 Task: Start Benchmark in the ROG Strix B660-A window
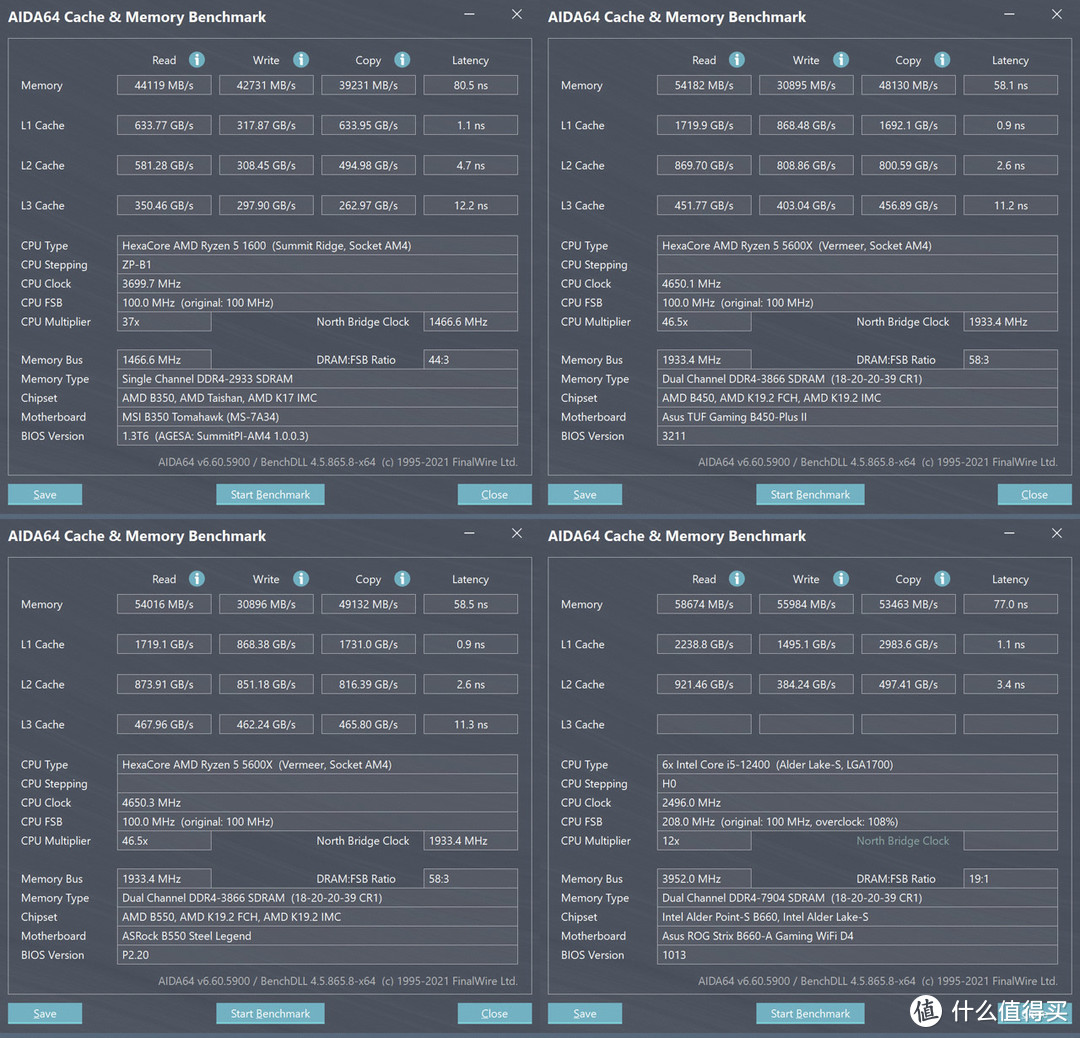point(810,1013)
